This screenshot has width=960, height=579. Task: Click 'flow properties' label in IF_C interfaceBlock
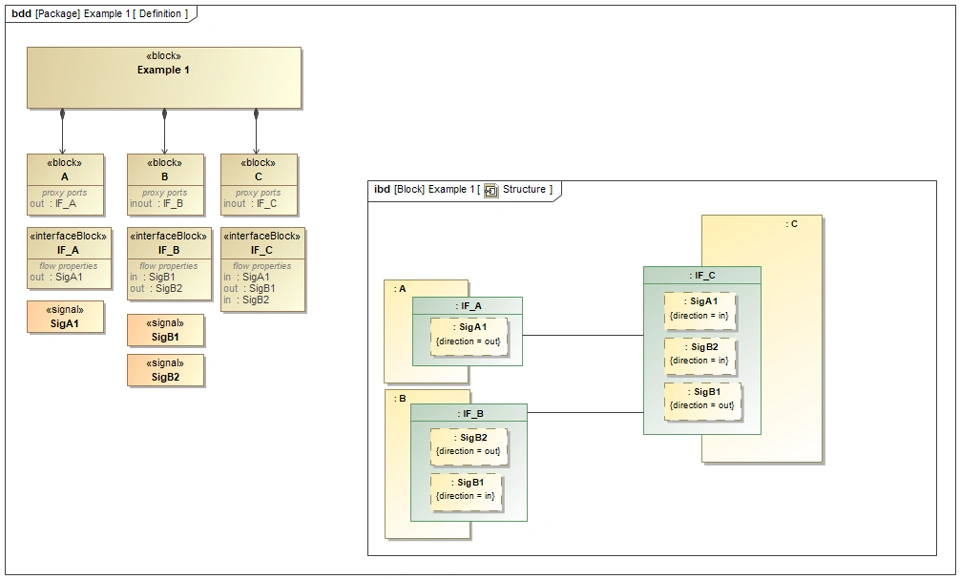pos(262,266)
